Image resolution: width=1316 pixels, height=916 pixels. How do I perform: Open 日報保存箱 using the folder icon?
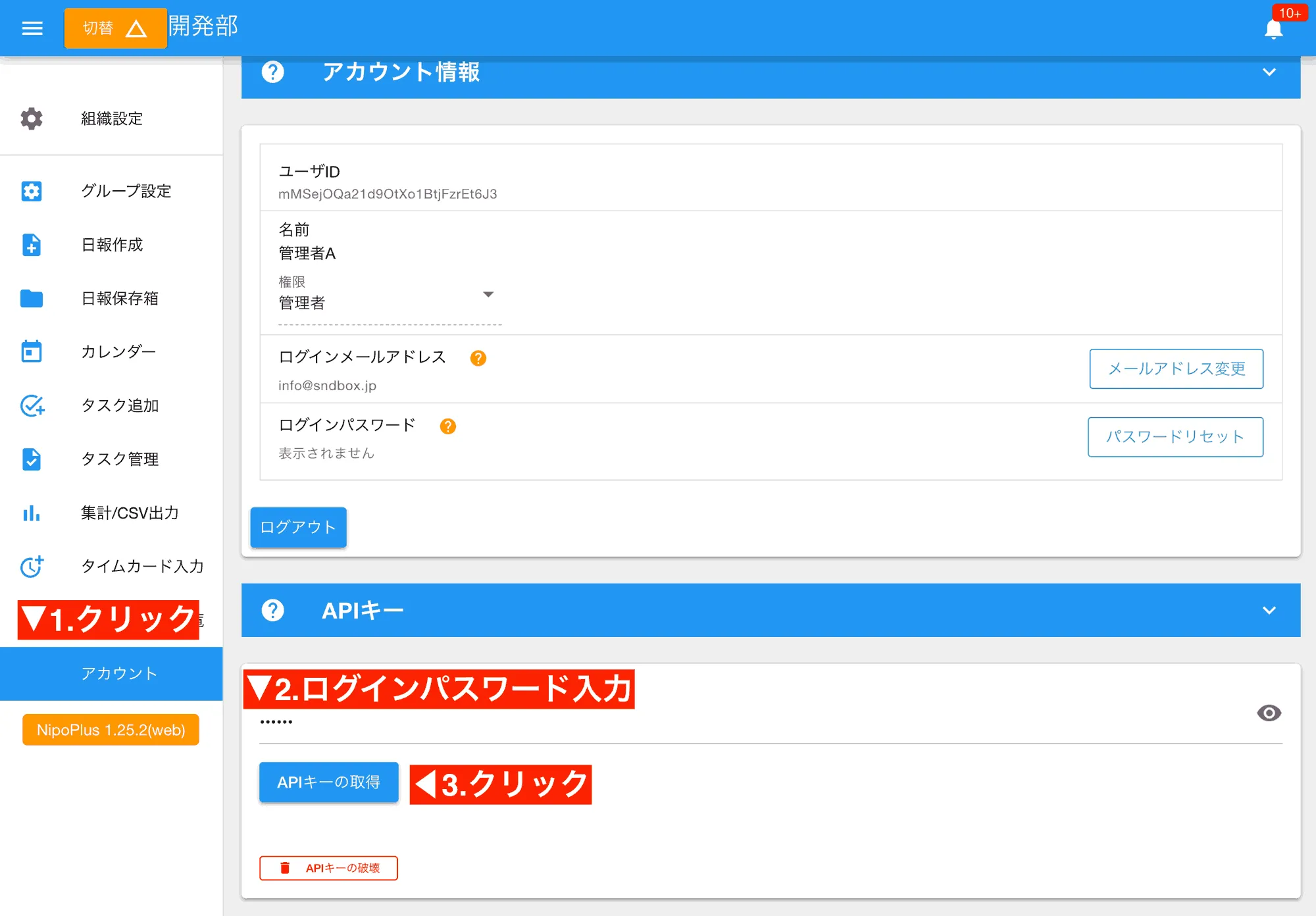coord(32,299)
